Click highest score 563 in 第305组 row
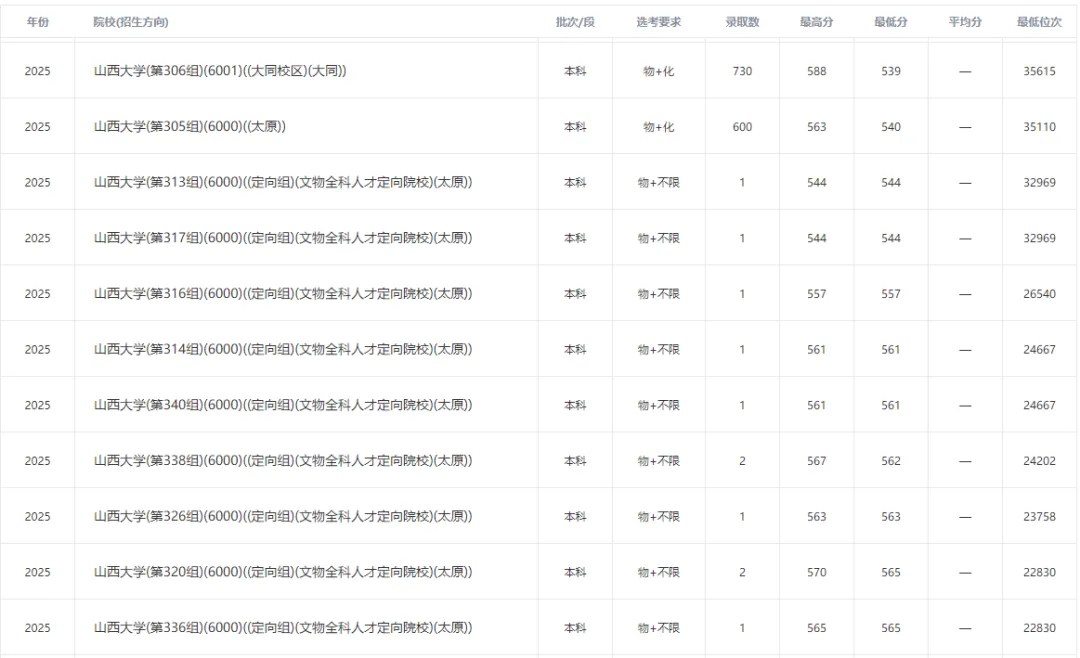Viewport: 1080px width, 658px height. [x=817, y=127]
